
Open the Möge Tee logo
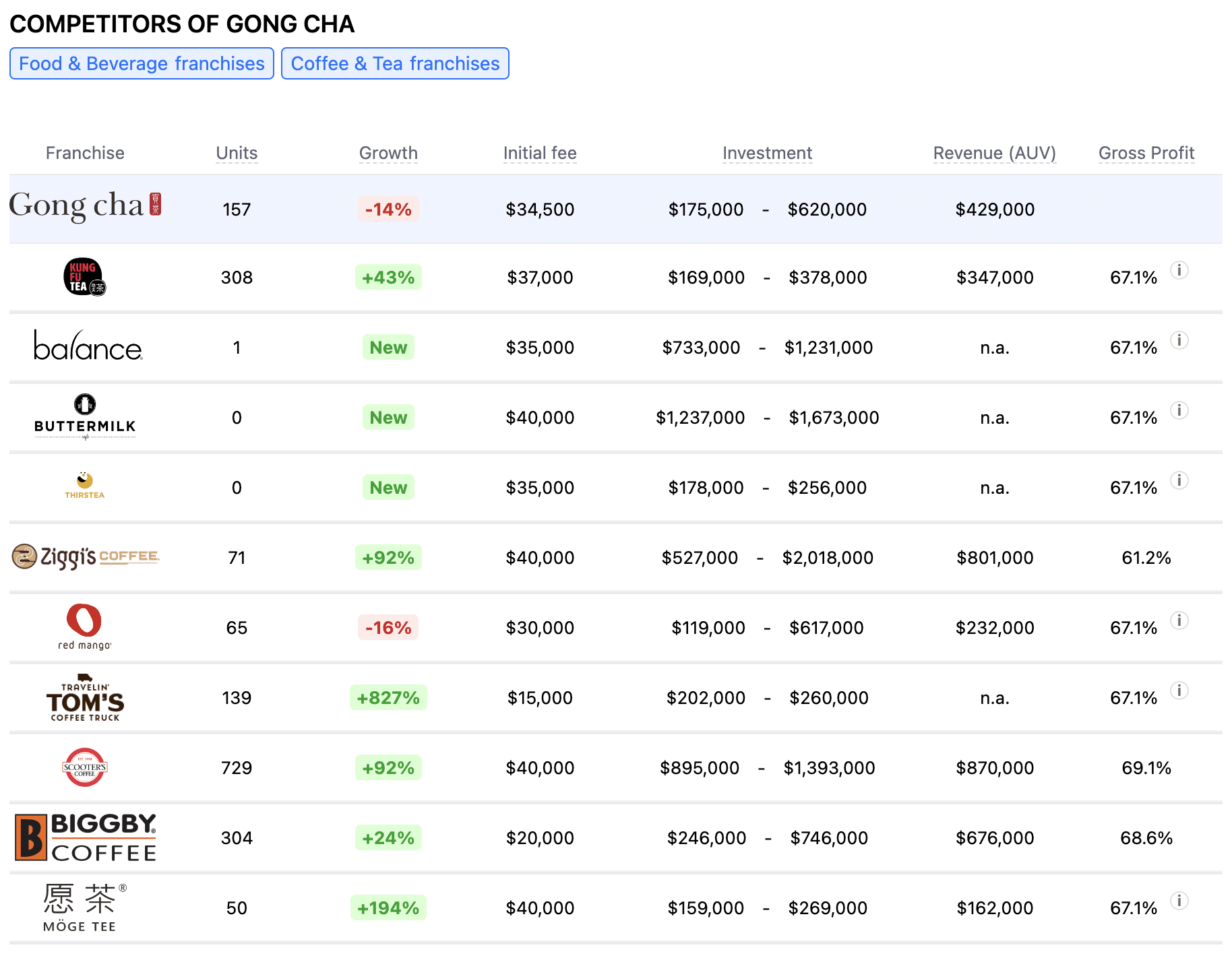[x=84, y=907]
